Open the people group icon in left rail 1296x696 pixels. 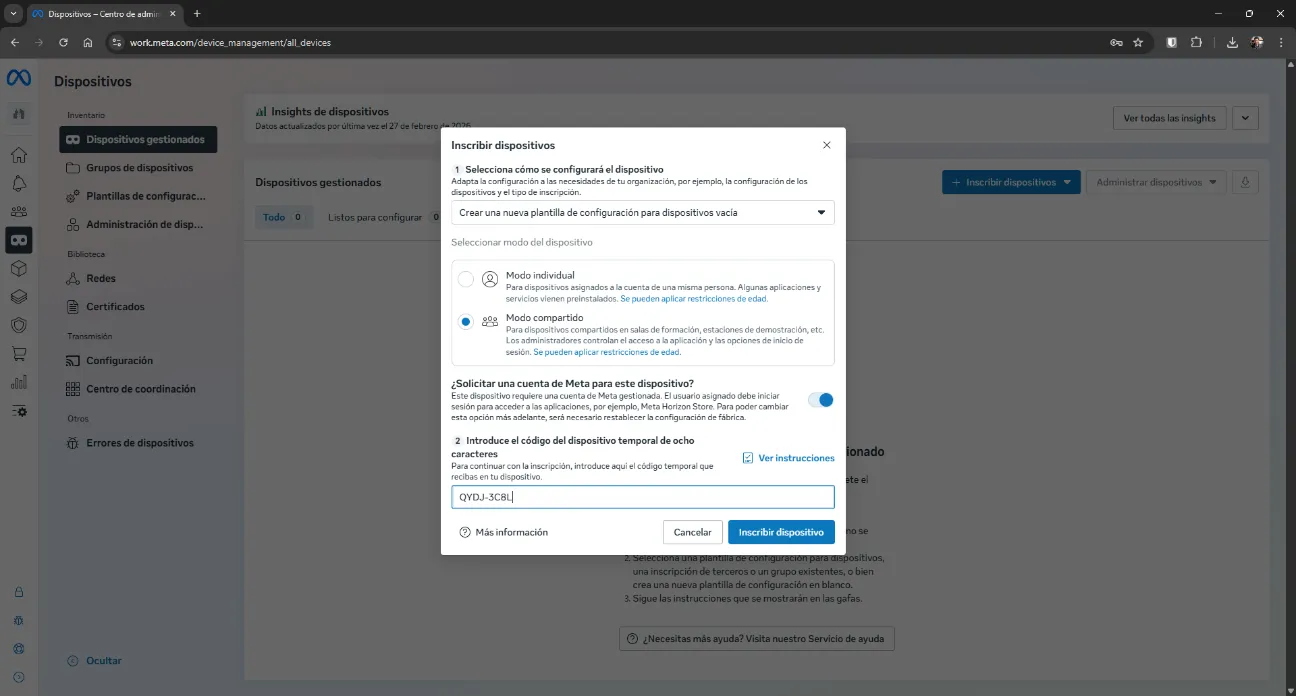coord(19,211)
